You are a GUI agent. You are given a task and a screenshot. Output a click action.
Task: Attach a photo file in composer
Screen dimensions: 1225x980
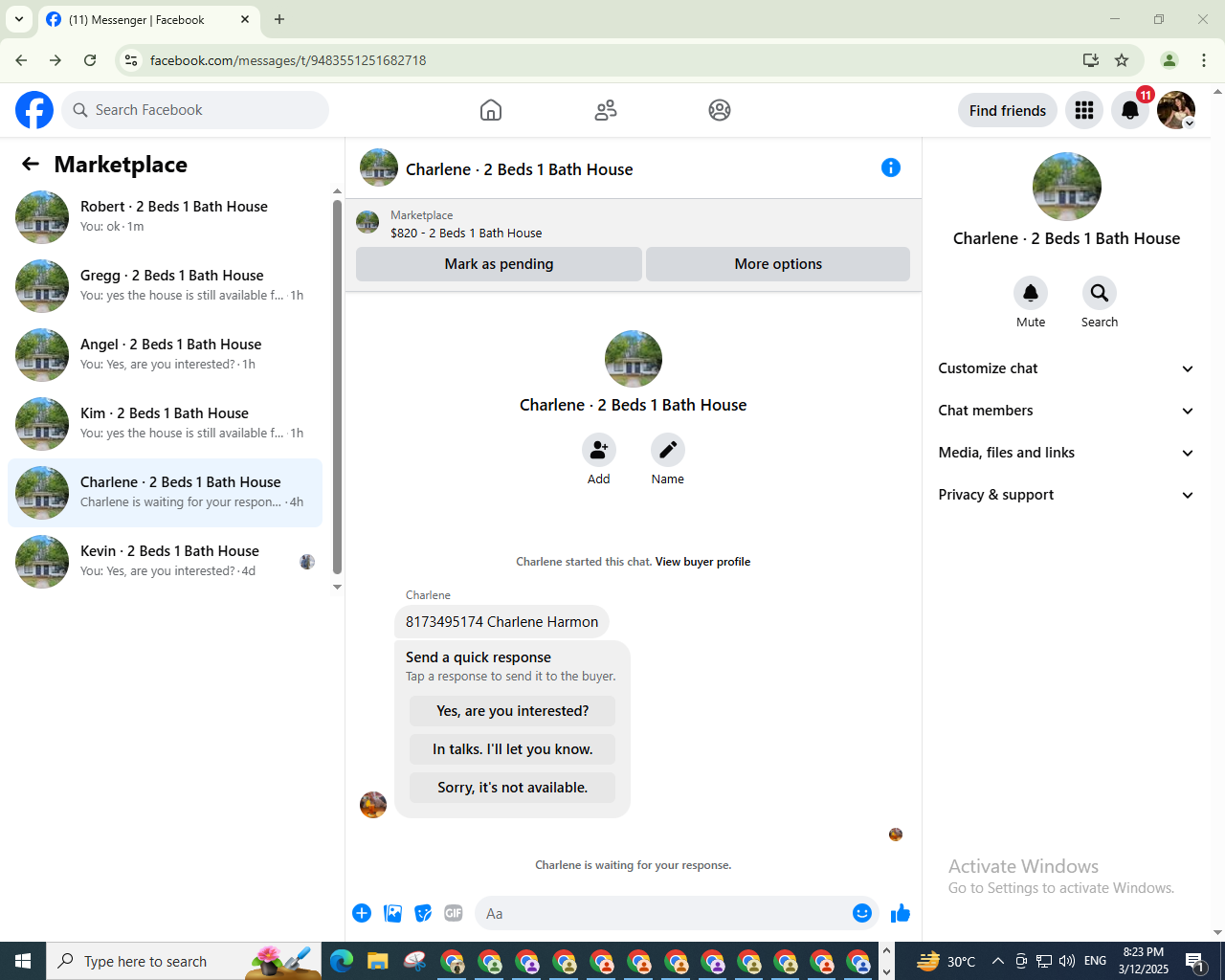pos(392,913)
